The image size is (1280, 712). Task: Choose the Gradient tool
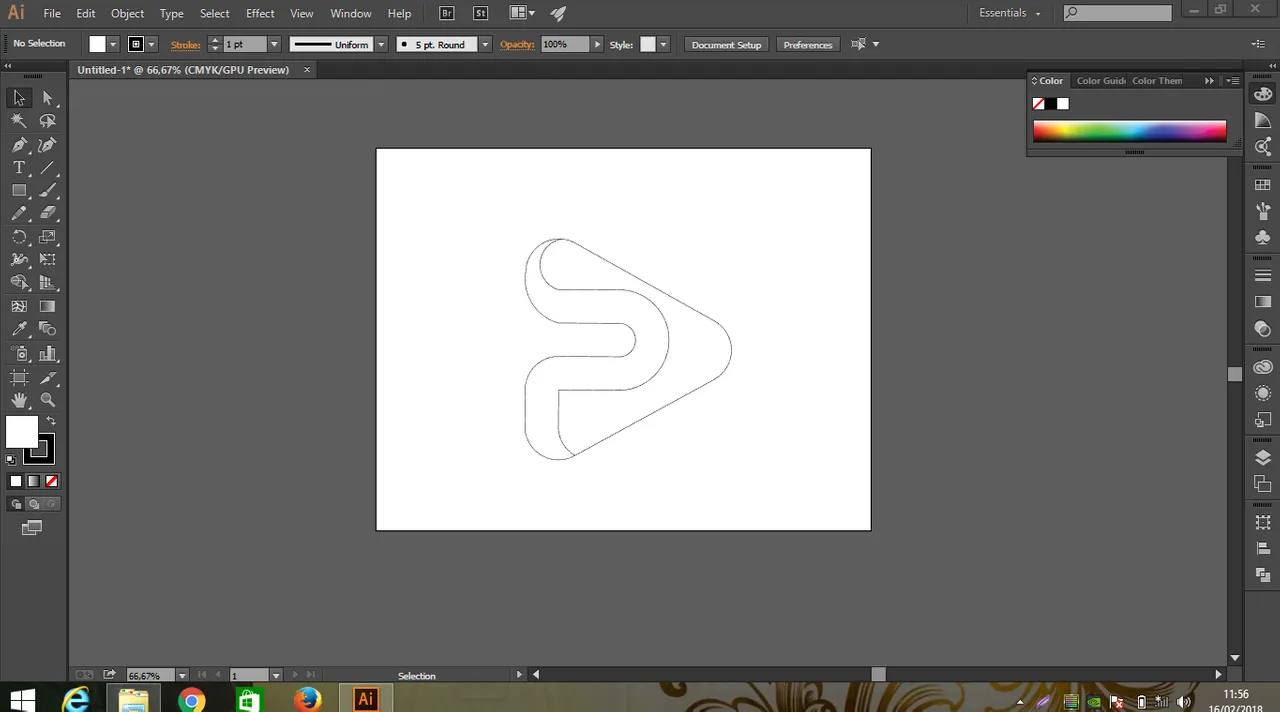point(47,307)
